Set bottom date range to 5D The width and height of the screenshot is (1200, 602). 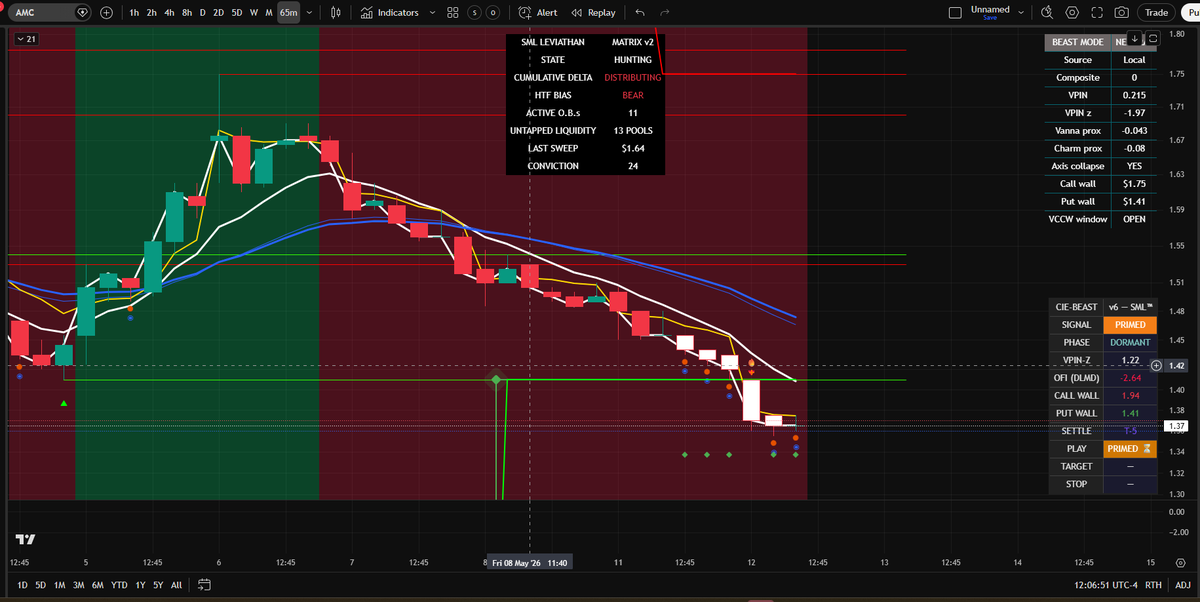coord(40,584)
